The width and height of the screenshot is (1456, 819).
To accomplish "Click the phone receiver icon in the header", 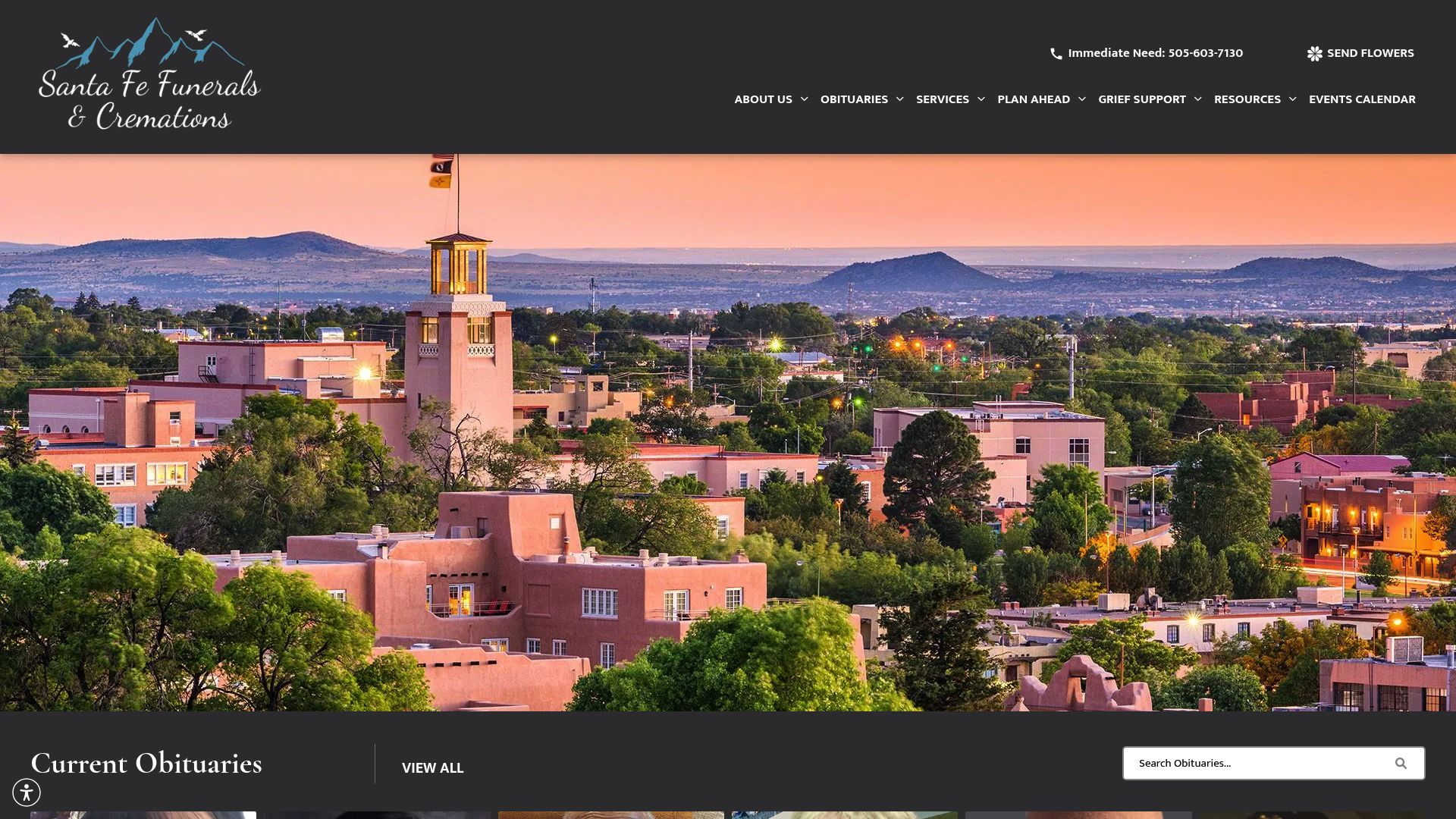I will (1056, 53).
